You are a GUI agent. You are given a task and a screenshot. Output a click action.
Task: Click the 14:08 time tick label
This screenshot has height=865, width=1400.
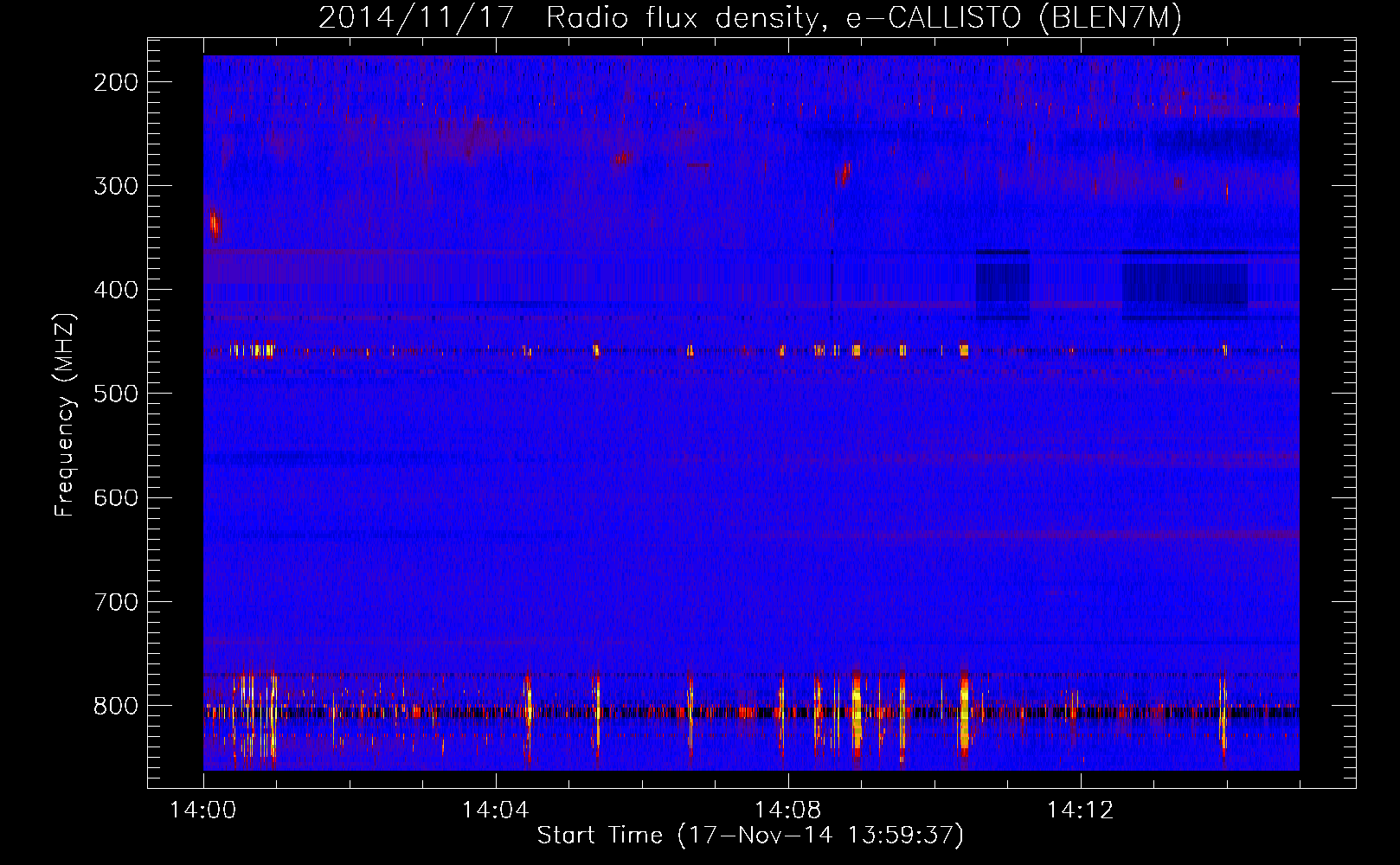[x=788, y=810]
